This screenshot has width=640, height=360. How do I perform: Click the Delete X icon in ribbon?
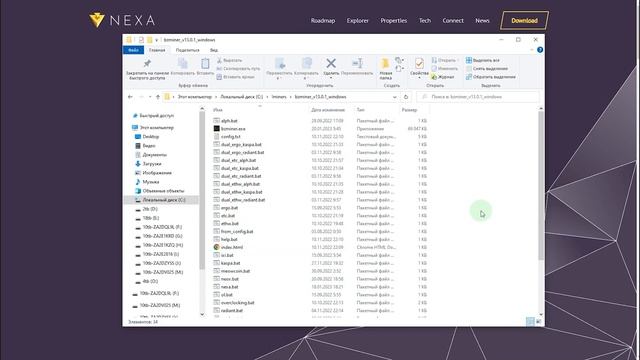pyautogui.click(x=331, y=63)
